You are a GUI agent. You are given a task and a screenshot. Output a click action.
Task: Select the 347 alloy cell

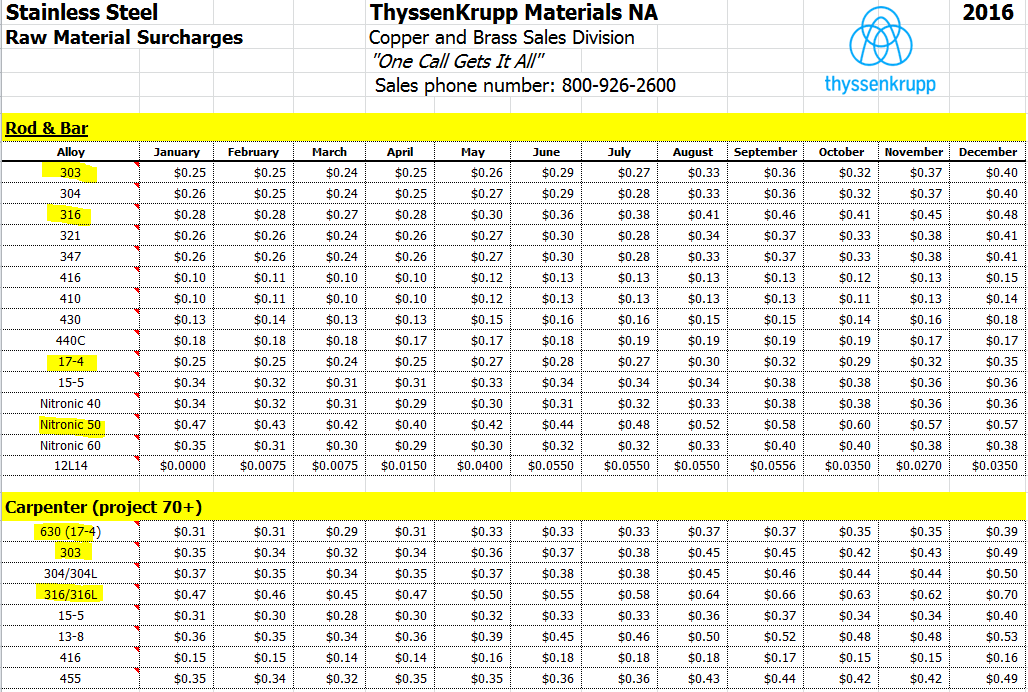coord(70,257)
